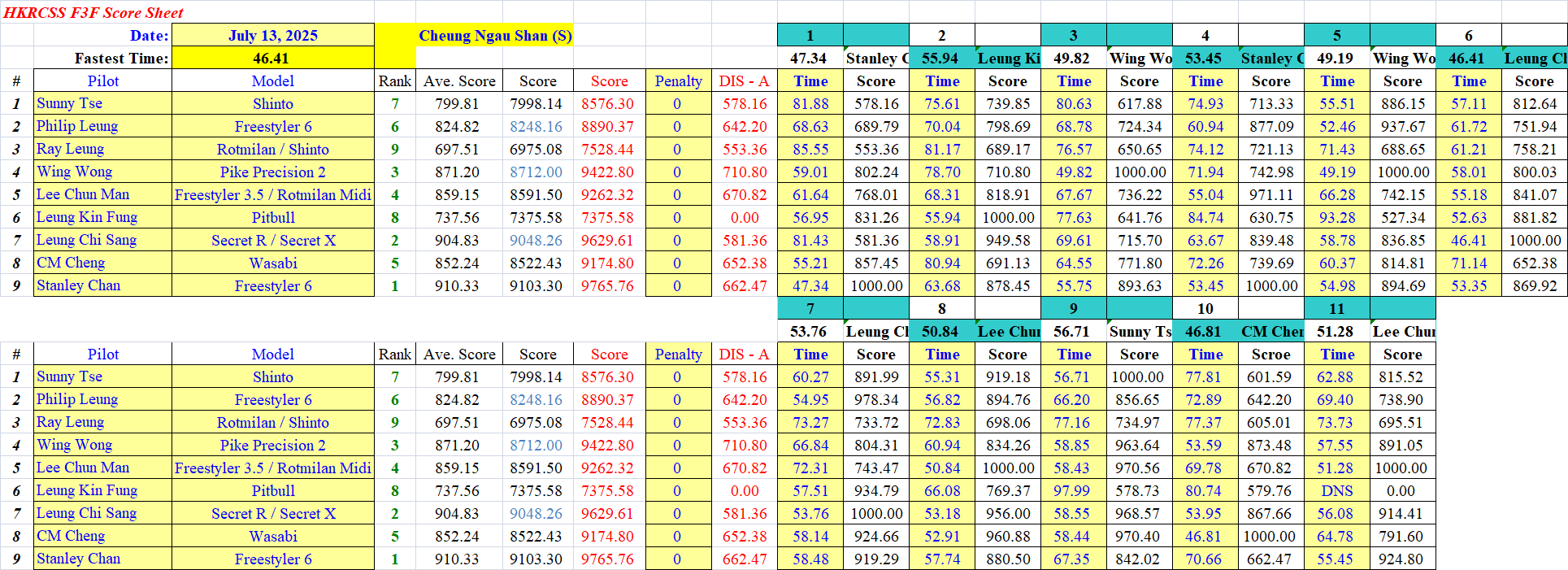1568x570 pixels.
Task: Select the date cell July 13, 2025
Action: click(272, 35)
